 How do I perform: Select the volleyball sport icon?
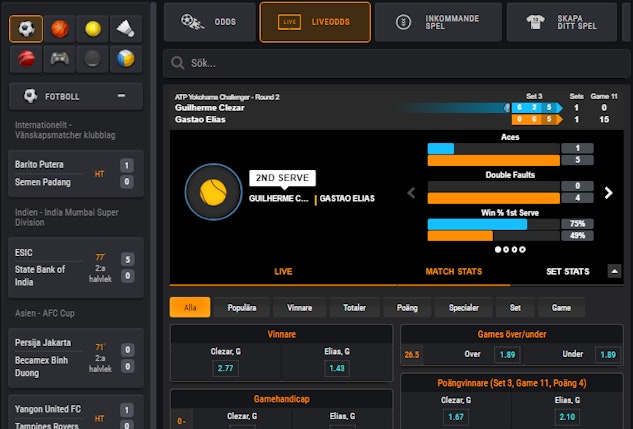tap(126, 59)
